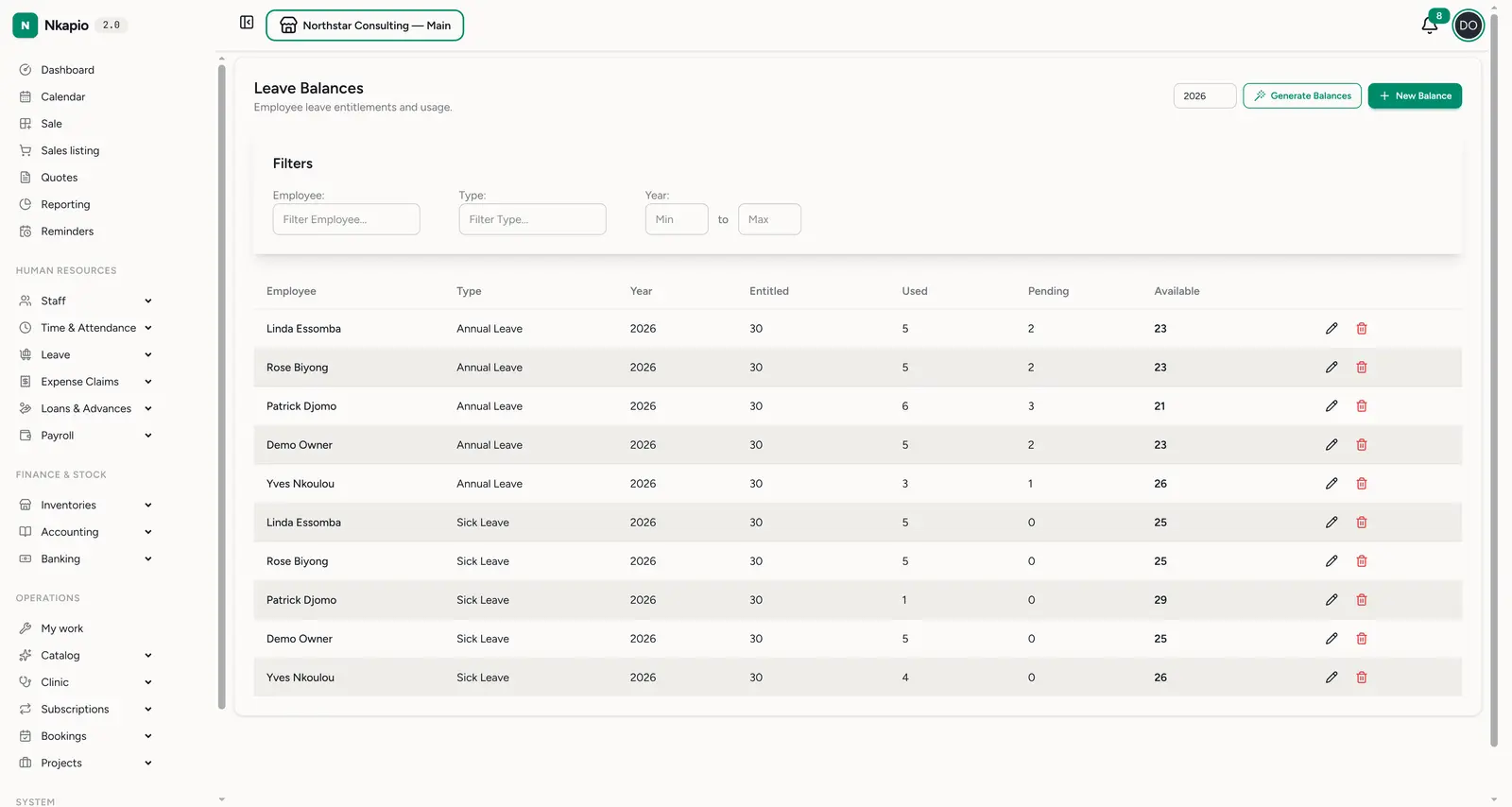The width and height of the screenshot is (1512, 807).
Task: Edit Patrick Djomo's Annual Leave balance
Action: tap(1332, 406)
